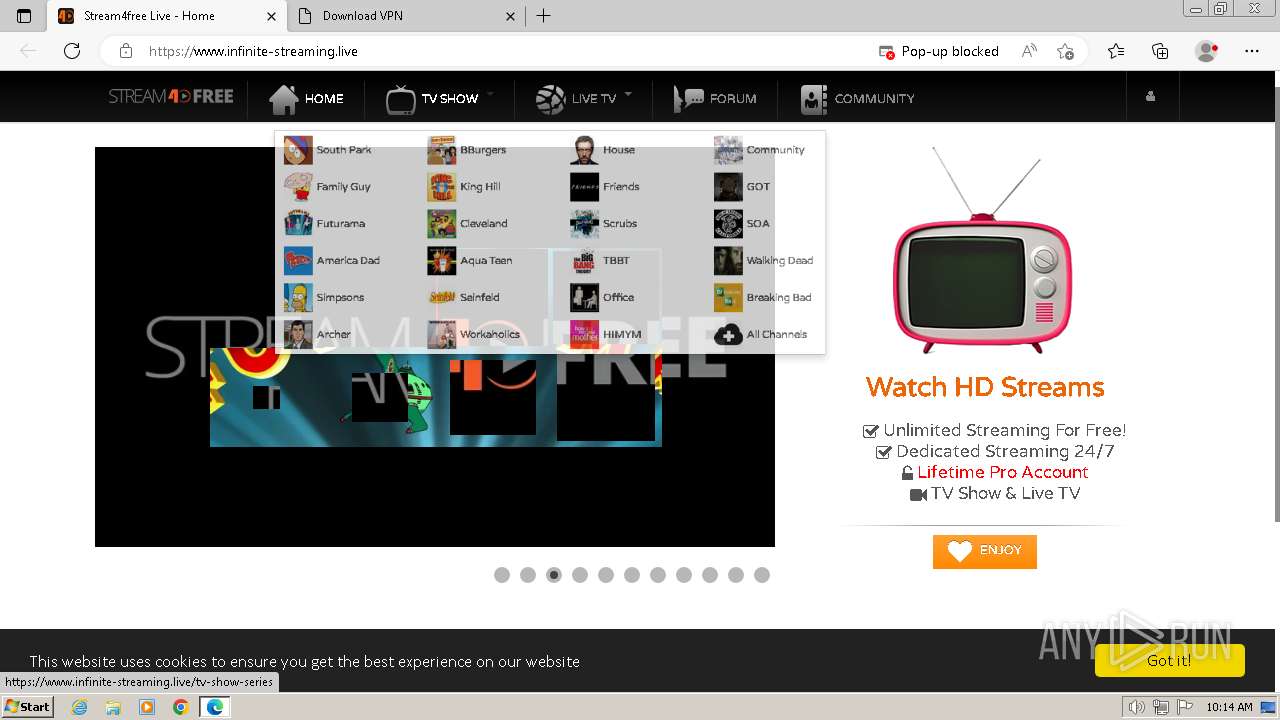The image size is (1280, 720).
Task: Open the Community show thumbnail icon
Action: [x=728, y=150]
